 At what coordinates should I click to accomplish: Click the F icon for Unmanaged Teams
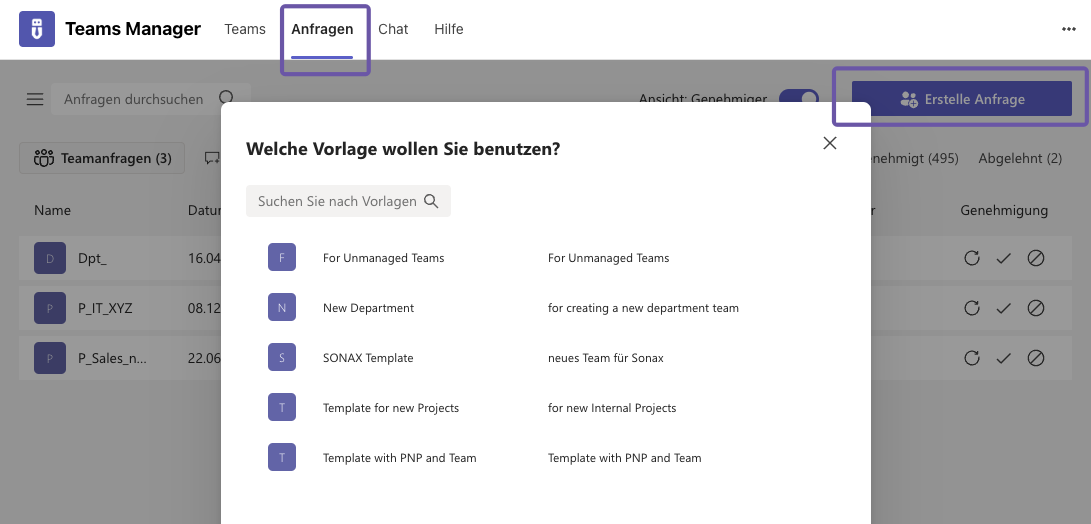click(282, 257)
